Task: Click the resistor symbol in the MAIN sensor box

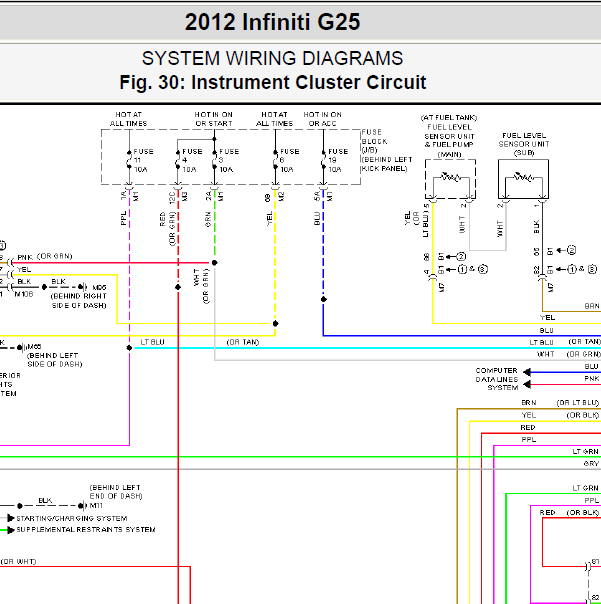Action: click(x=451, y=177)
